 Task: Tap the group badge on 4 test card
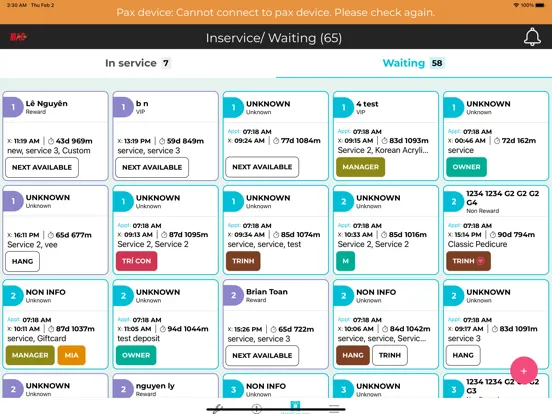click(x=343, y=107)
